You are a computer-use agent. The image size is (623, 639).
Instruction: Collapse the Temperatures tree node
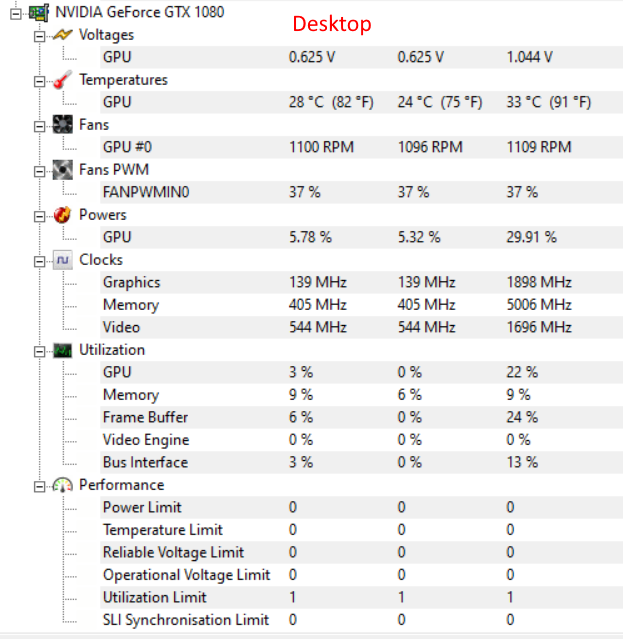click(39, 80)
